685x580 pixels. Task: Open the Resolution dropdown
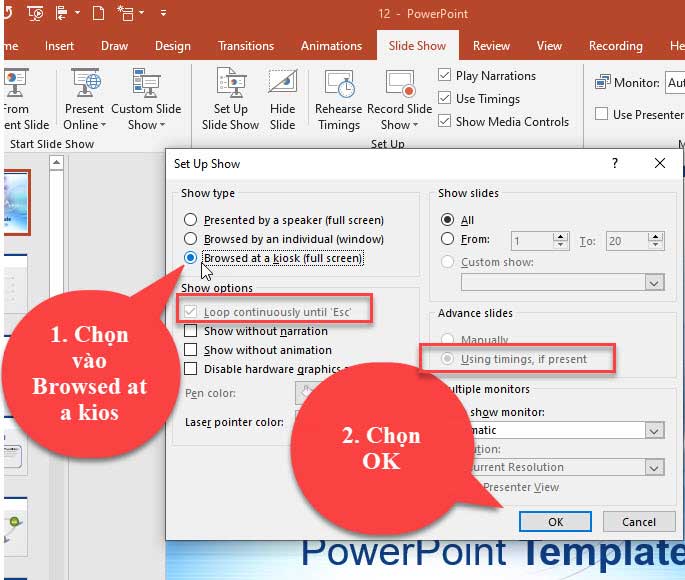click(654, 468)
